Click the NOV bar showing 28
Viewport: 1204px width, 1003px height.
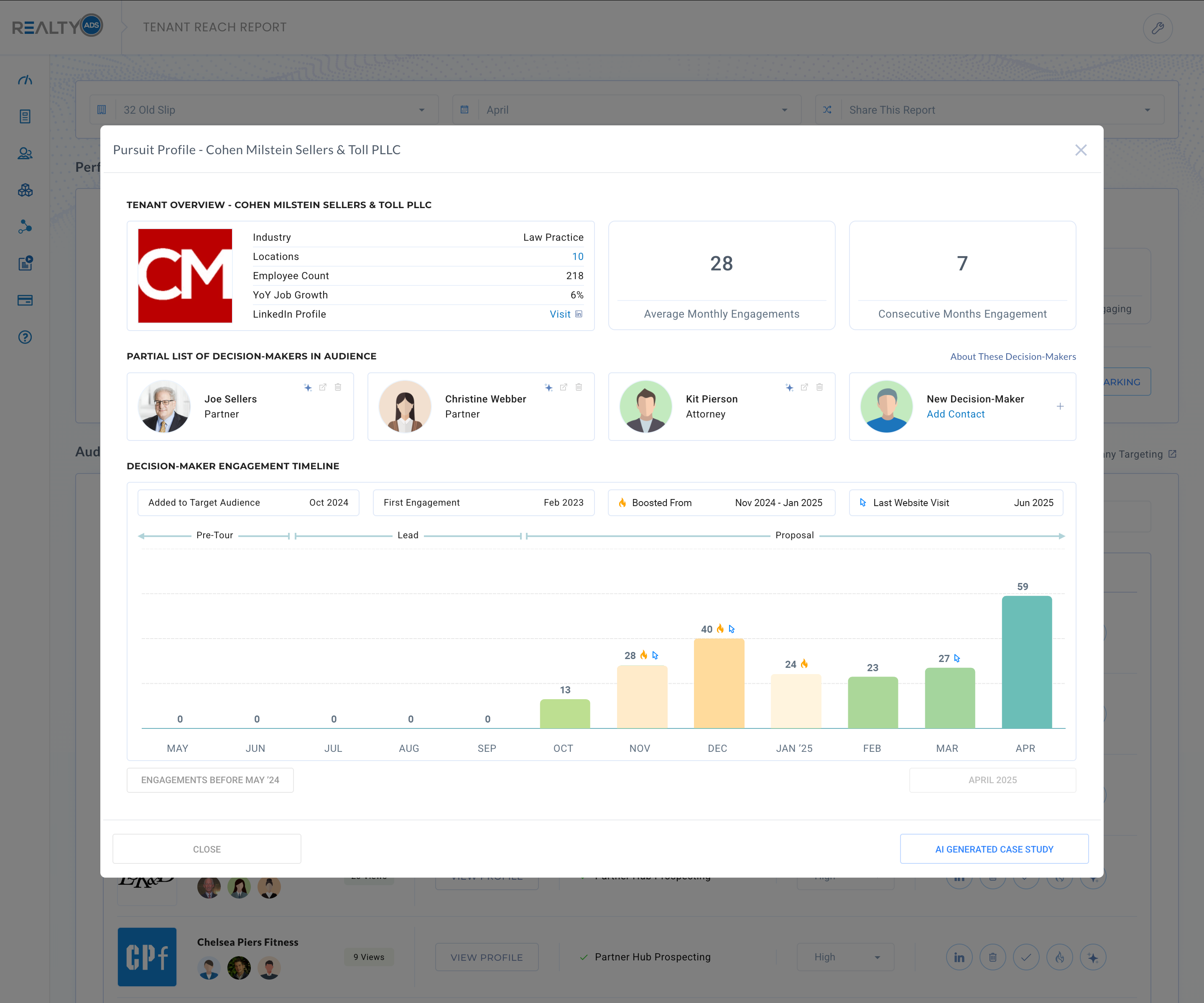click(642, 697)
